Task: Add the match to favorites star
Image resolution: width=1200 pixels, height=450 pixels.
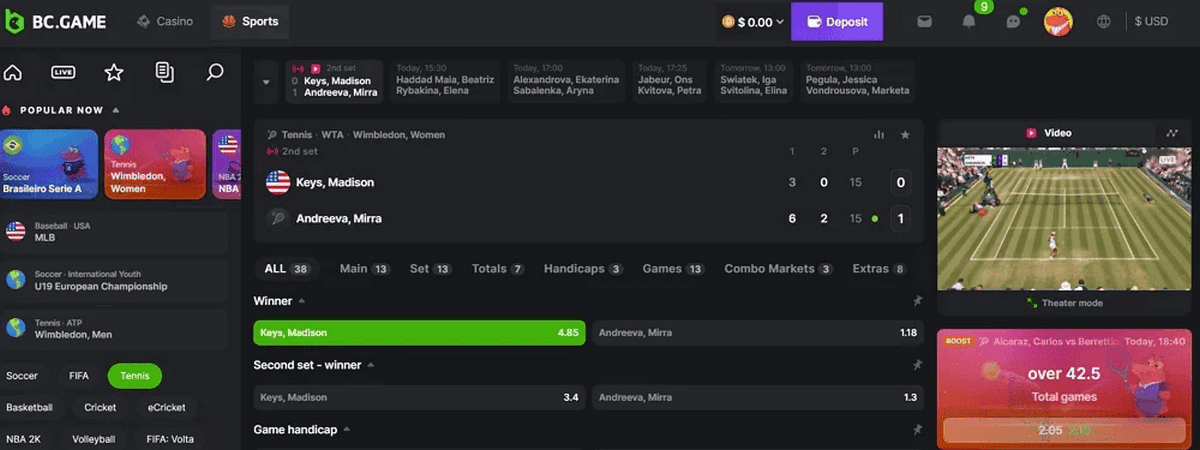Action: 905,135
